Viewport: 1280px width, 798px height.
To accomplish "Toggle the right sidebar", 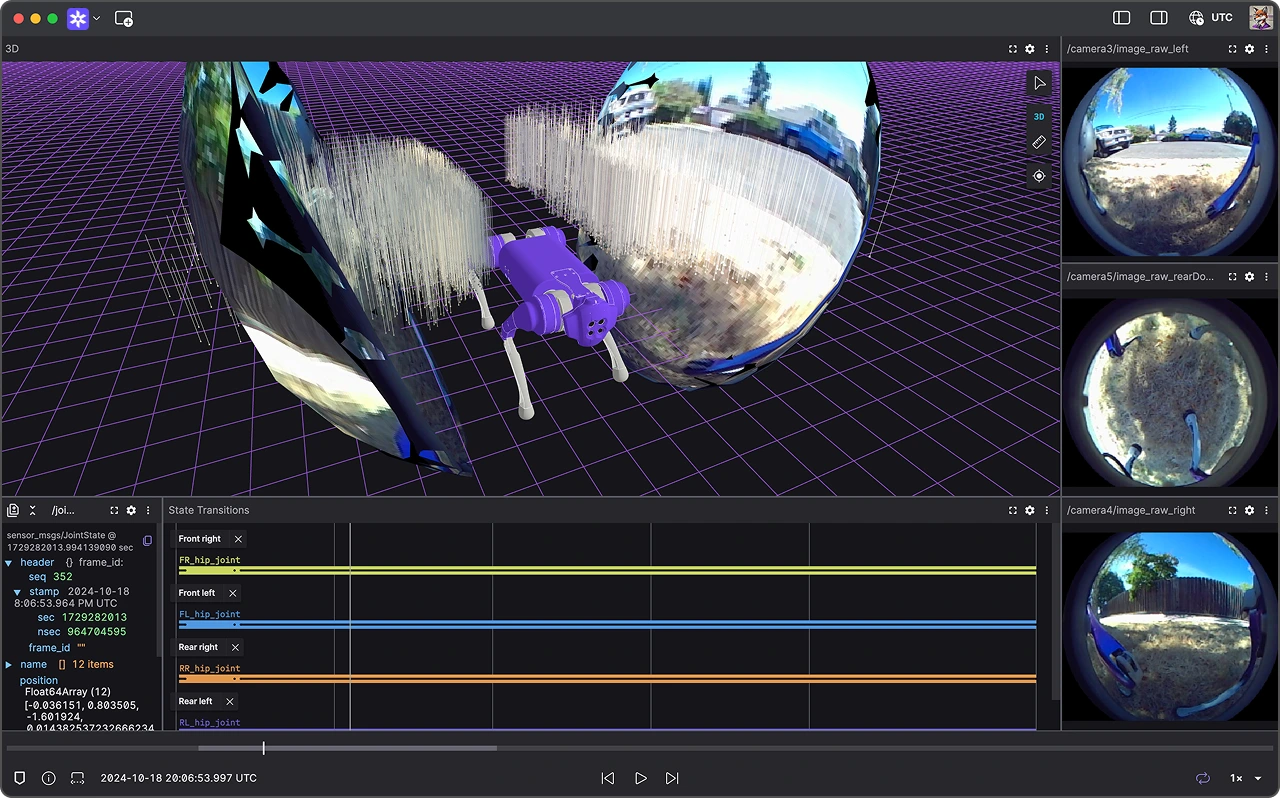I will [x=1159, y=18].
